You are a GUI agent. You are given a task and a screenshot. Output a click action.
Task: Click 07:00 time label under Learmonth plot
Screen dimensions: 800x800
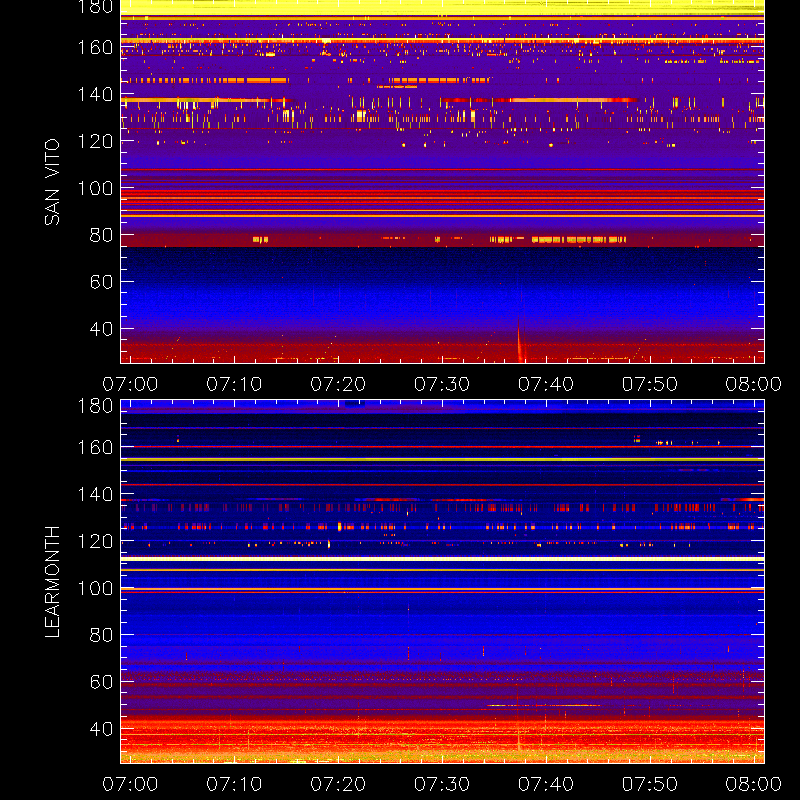tap(130, 784)
